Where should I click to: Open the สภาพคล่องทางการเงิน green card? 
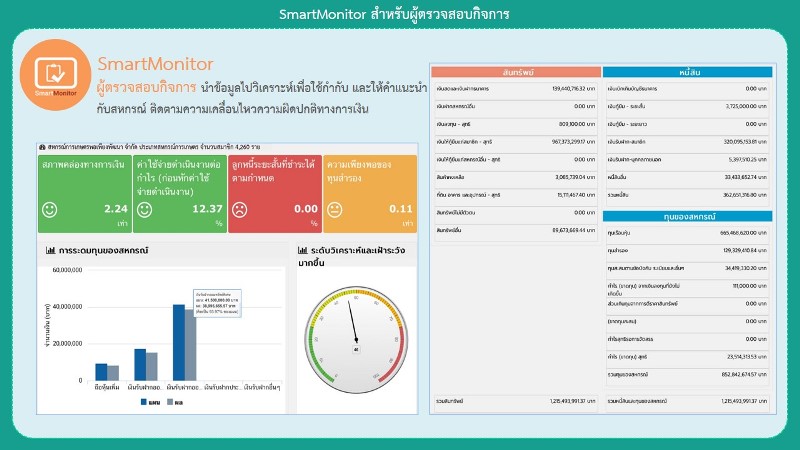point(85,194)
